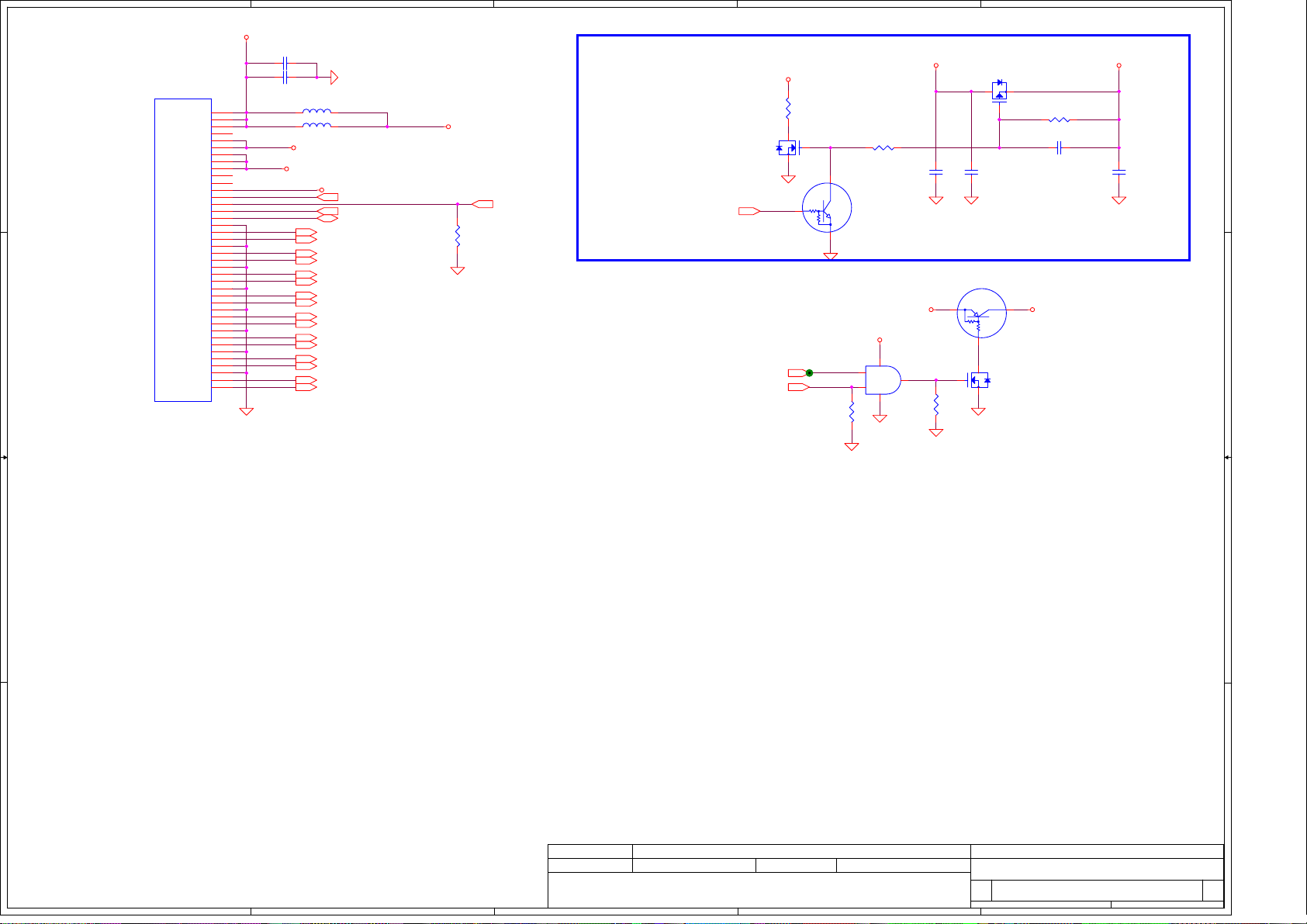Select the MOSFET with diode at top of blue box
Viewport: 1307px width, 924px height.
click(1000, 91)
